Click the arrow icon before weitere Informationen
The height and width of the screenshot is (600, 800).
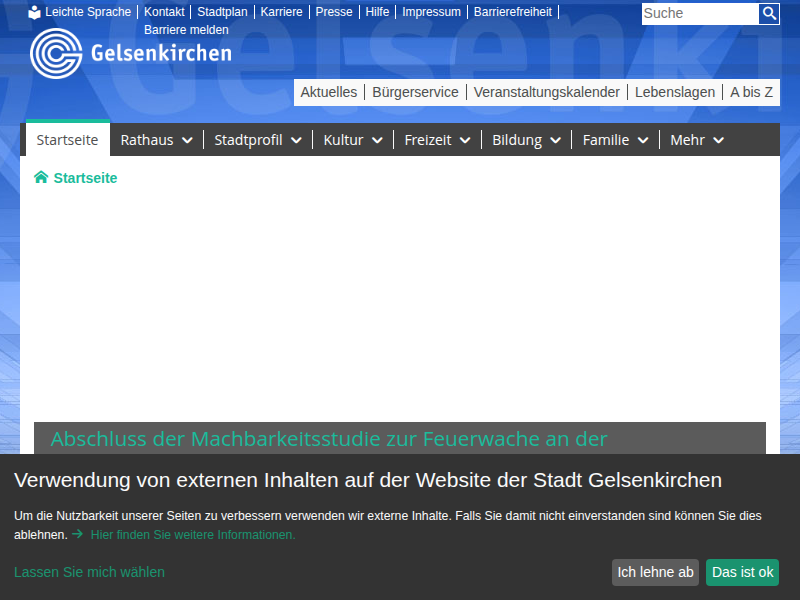point(78,534)
